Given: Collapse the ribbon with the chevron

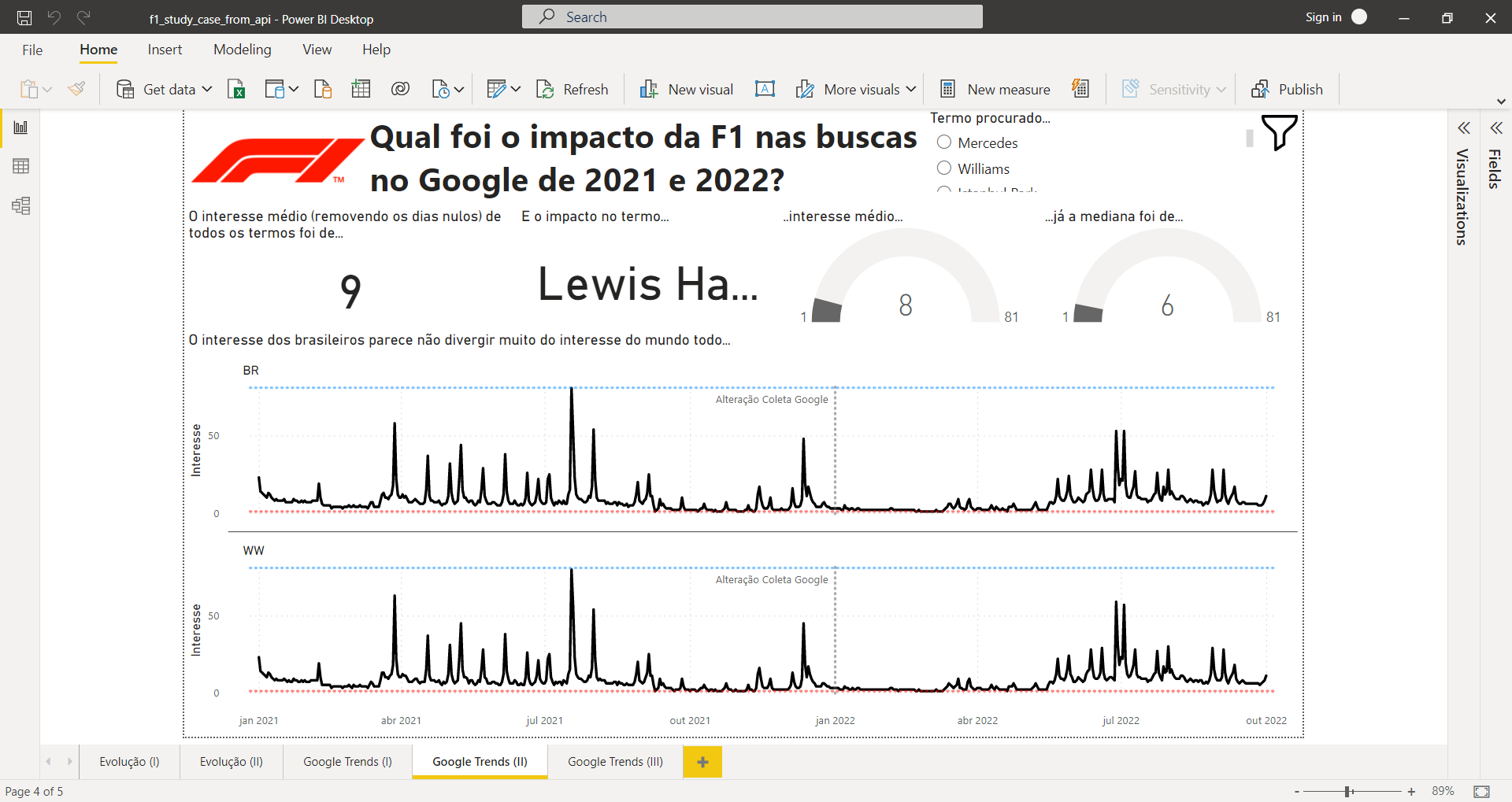Looking at the screenshot, I should click(x=1501, y=102).
